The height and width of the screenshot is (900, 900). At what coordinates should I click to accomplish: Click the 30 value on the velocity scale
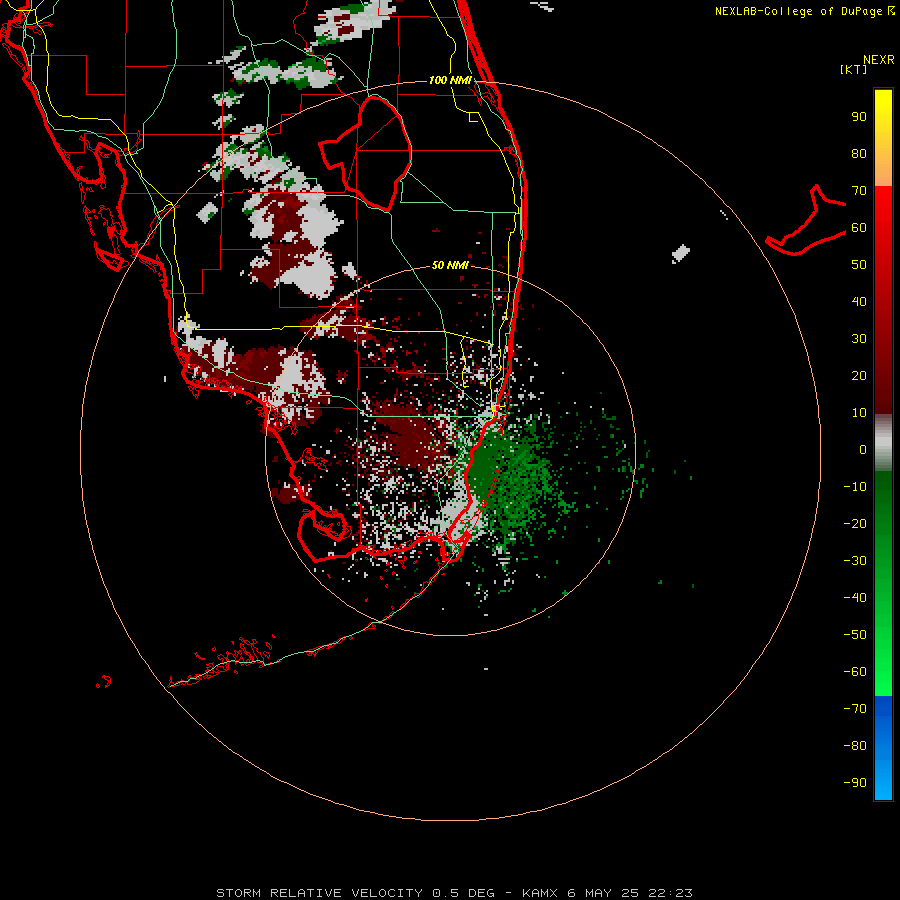[x=859, y=339]
